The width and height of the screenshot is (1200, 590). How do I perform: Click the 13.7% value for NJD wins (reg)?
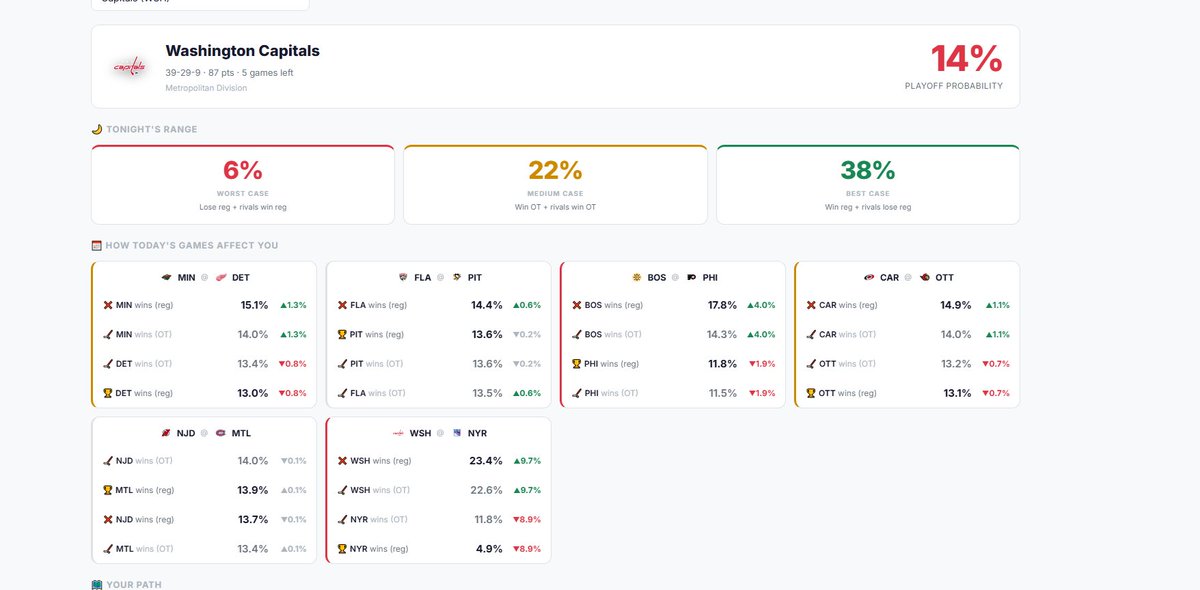253,520
